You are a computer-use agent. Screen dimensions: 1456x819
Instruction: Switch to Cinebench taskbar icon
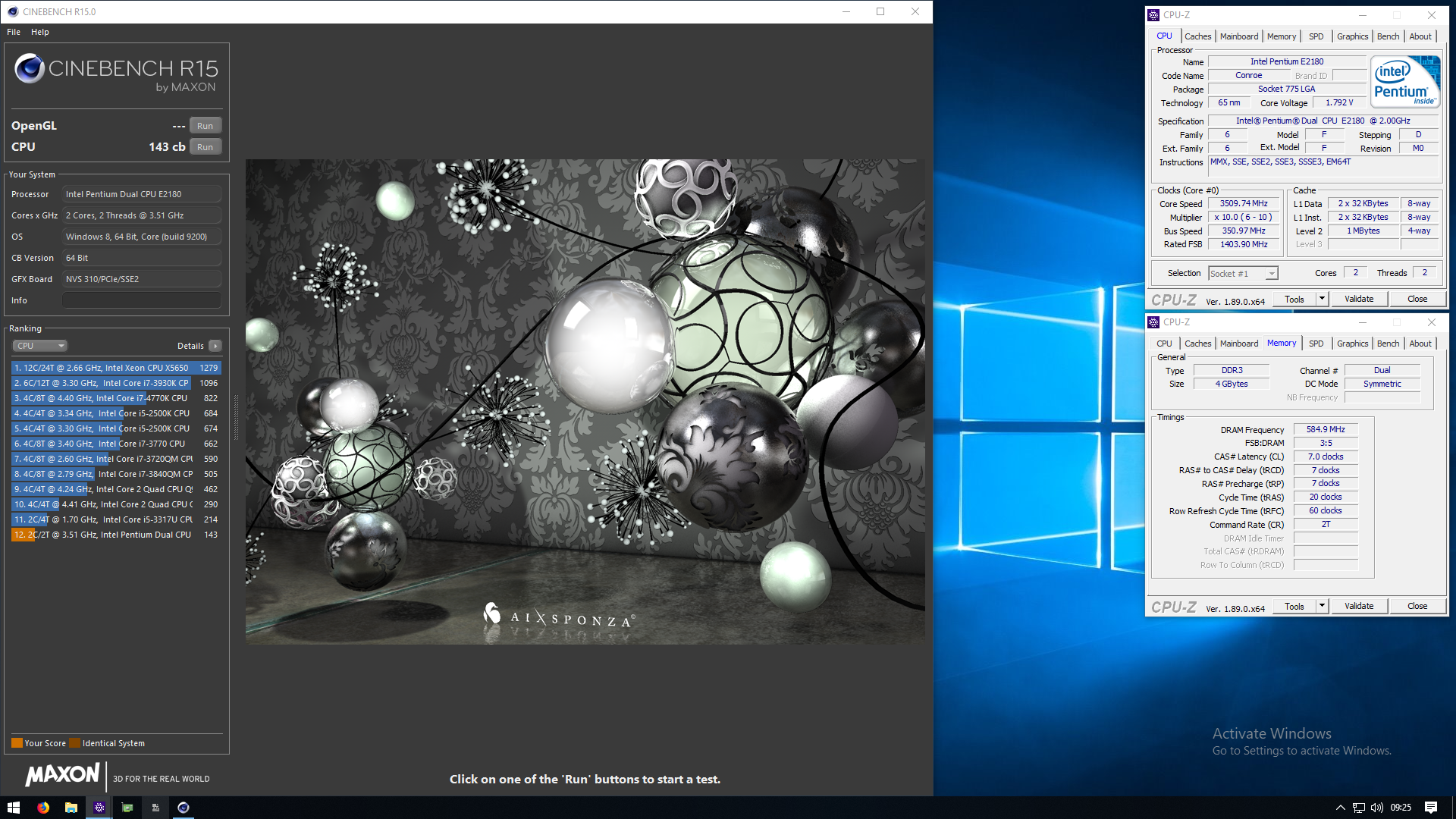(x=183, y=808)
